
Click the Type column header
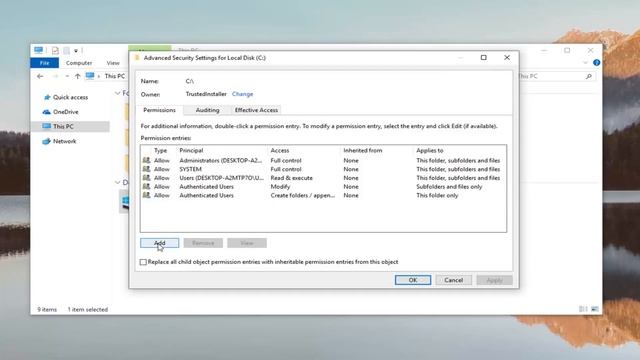click(160, 150)
